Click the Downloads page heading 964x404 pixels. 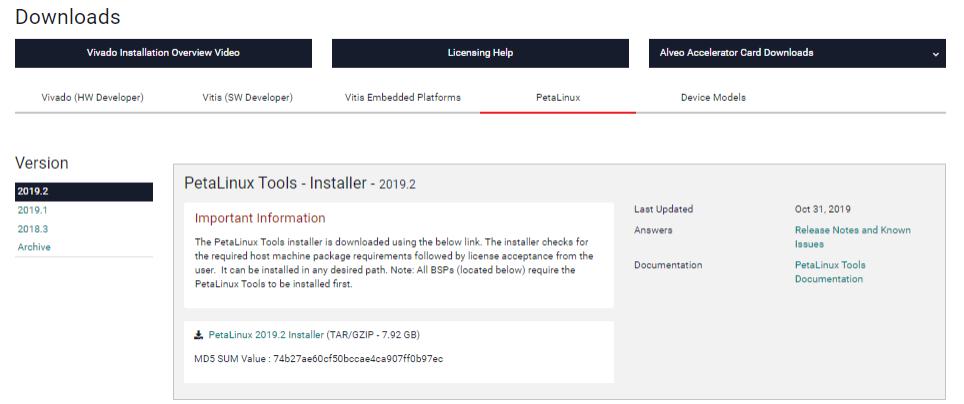click(68, 17)
